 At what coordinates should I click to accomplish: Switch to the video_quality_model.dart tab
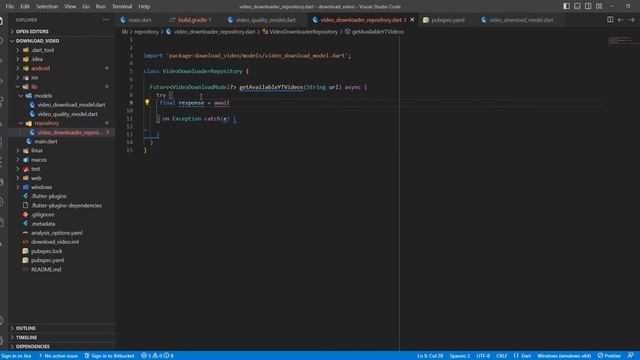click(x=265, y=20)
